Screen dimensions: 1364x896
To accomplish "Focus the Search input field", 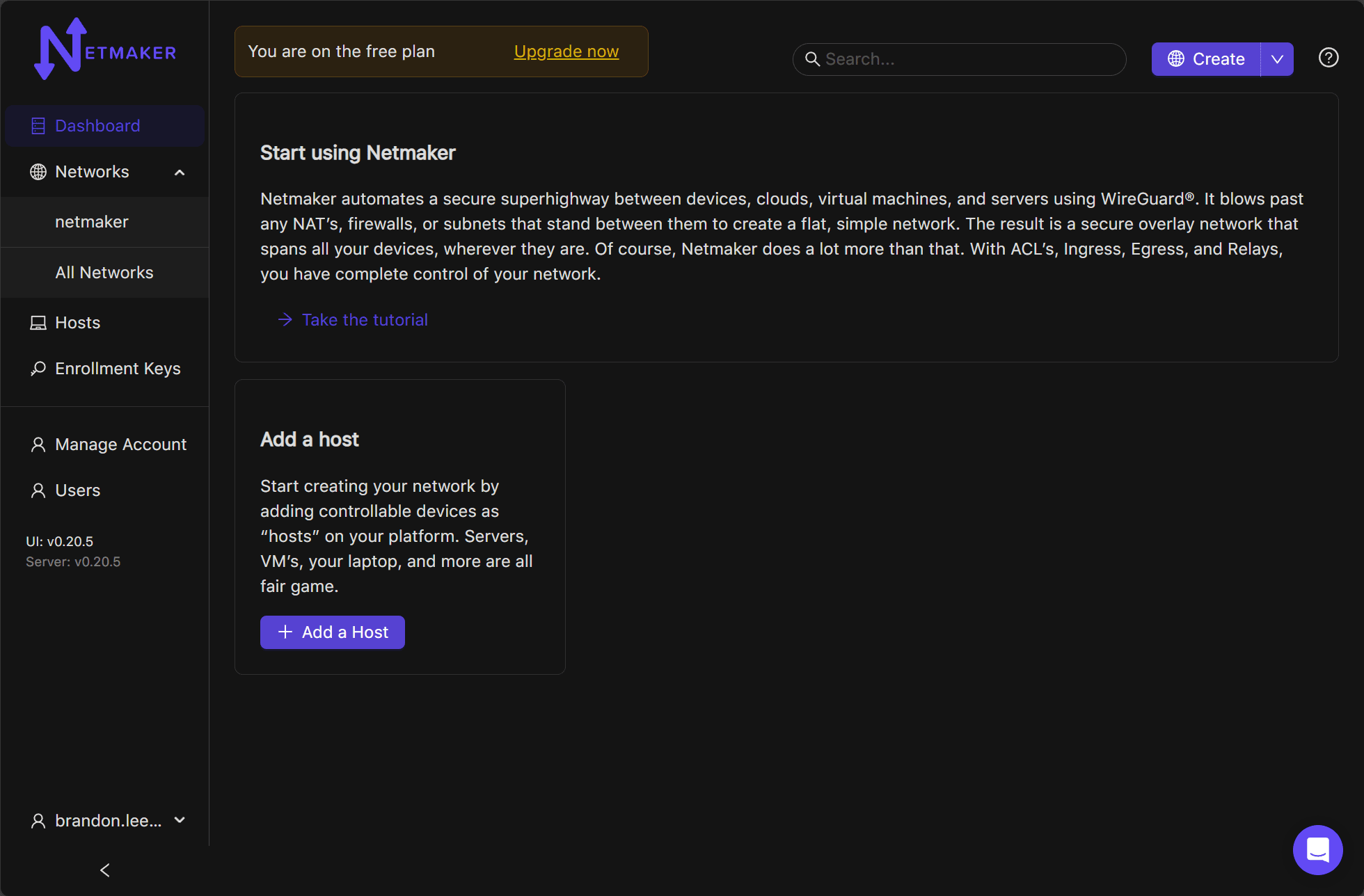I will (x=967, y=59).
